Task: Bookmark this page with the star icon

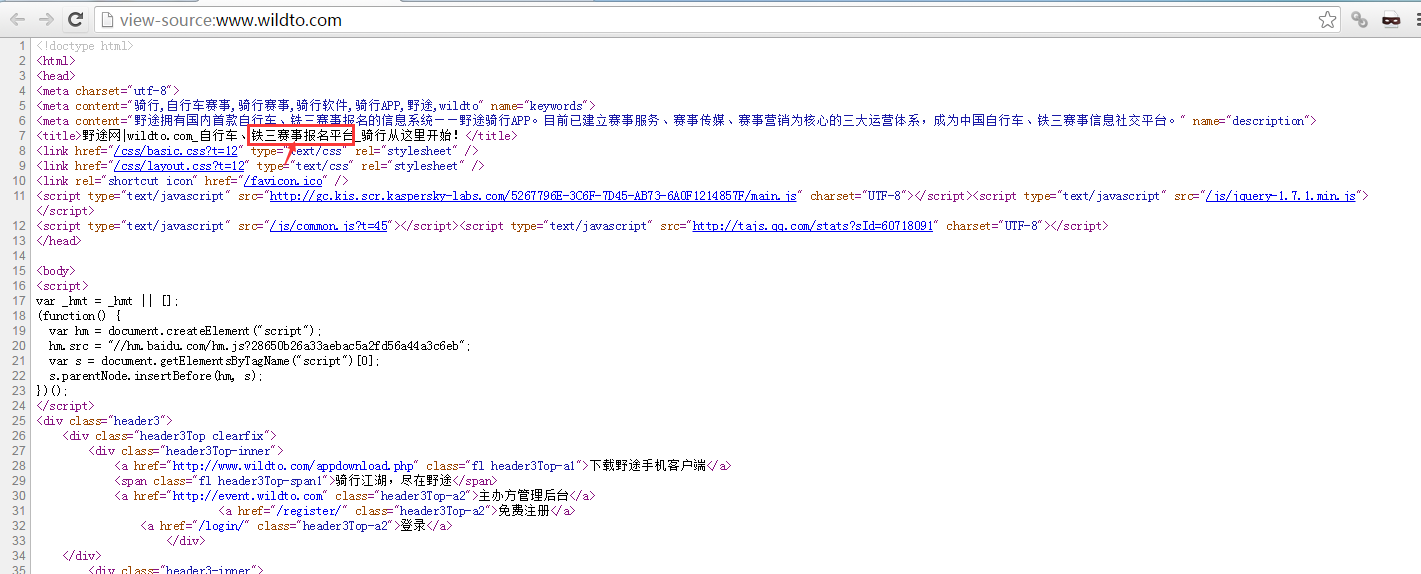Action: pos(1327,19)
